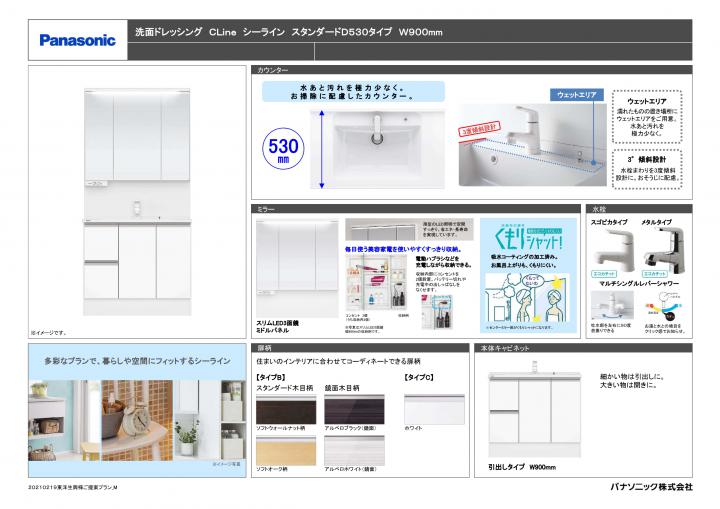Click the カウンター section header
720x509 pixels.
coord(472,70)
